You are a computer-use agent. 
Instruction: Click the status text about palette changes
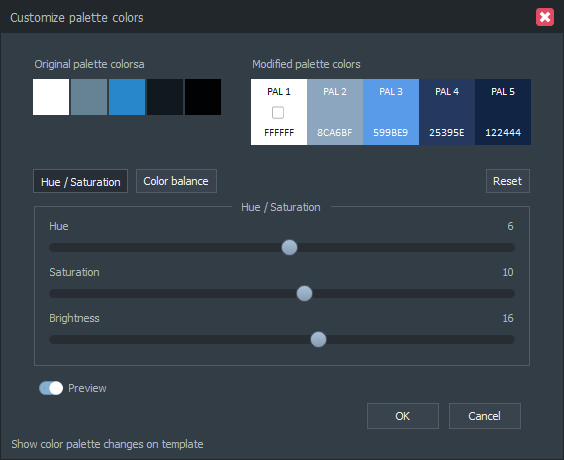click(107, 444)
